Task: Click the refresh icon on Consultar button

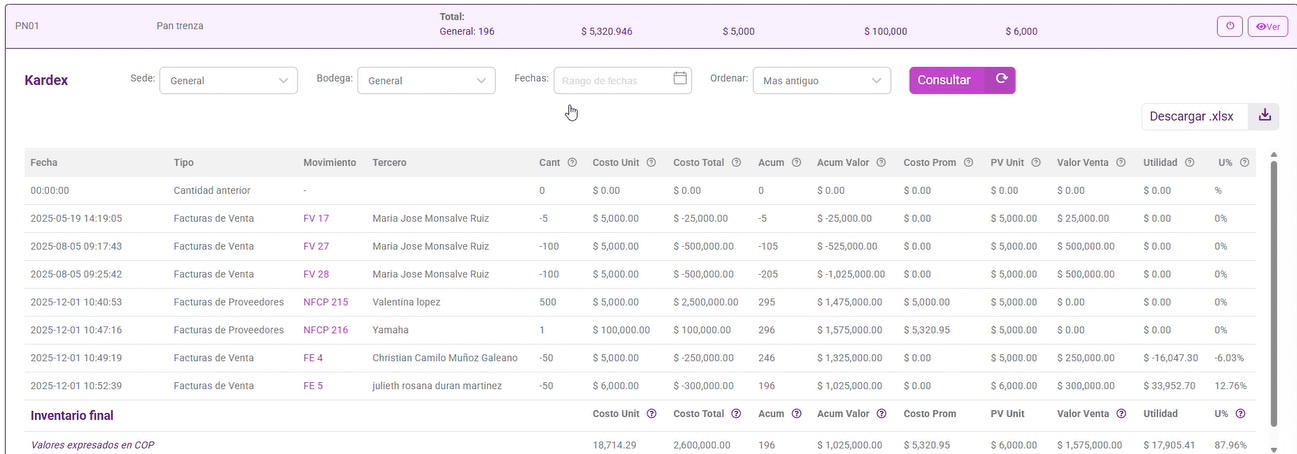Action: click(x=1000, y=80)
